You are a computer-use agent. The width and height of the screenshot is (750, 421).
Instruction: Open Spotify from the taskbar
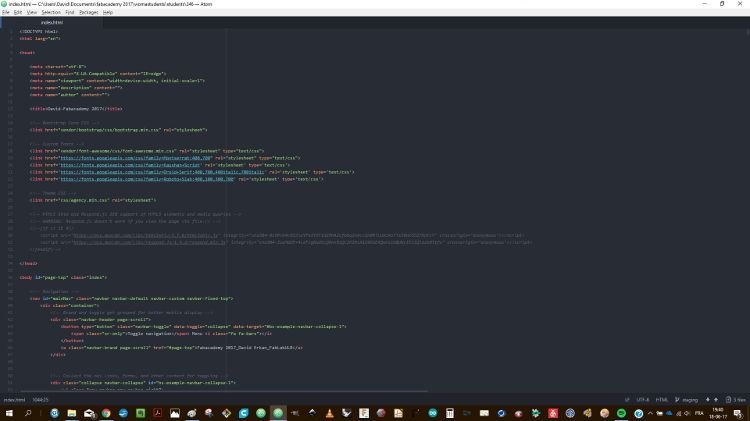pyautogui.click(x=621, y=413)
